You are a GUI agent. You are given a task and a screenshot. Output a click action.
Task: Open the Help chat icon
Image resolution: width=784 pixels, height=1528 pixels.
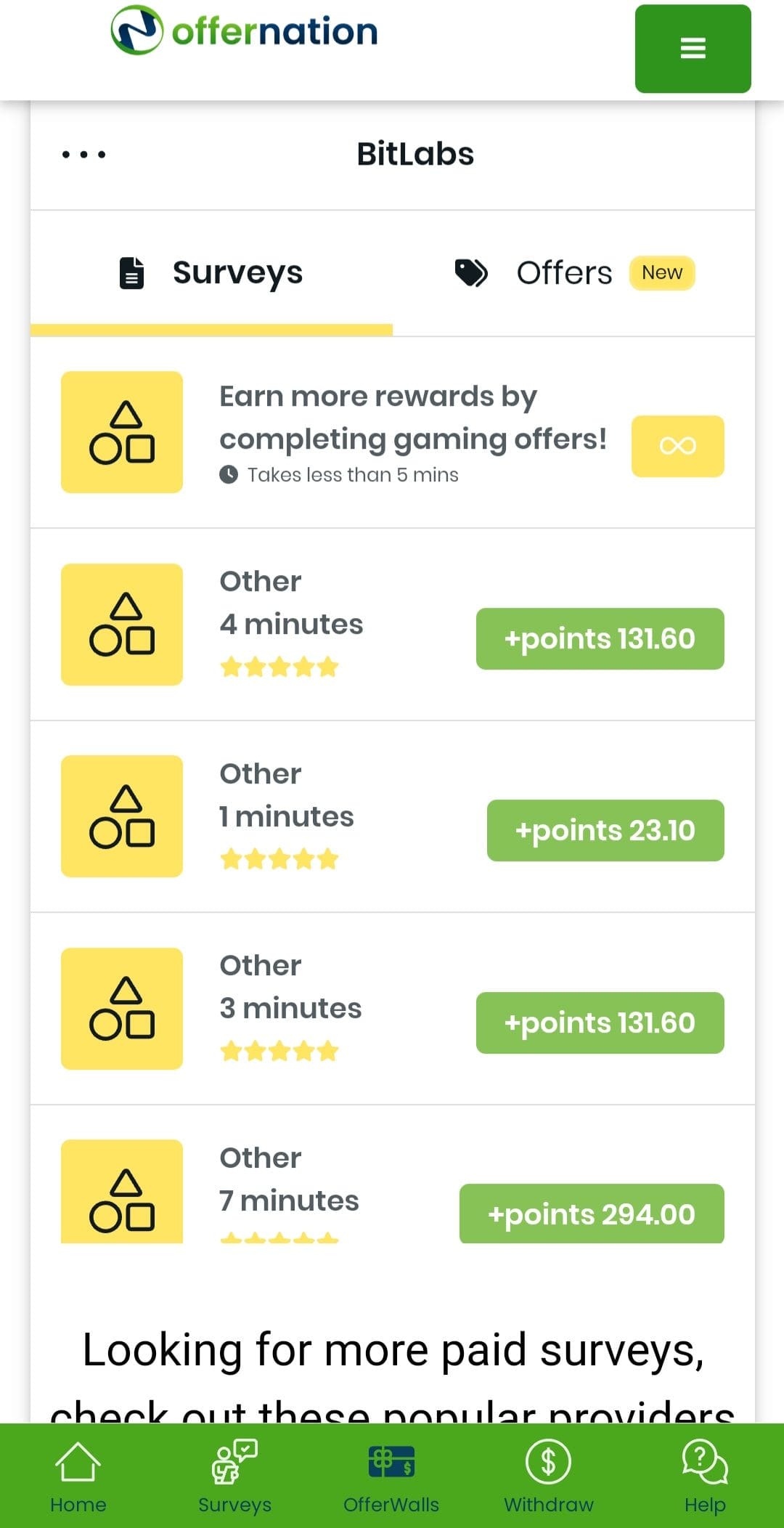[705, 1476]
